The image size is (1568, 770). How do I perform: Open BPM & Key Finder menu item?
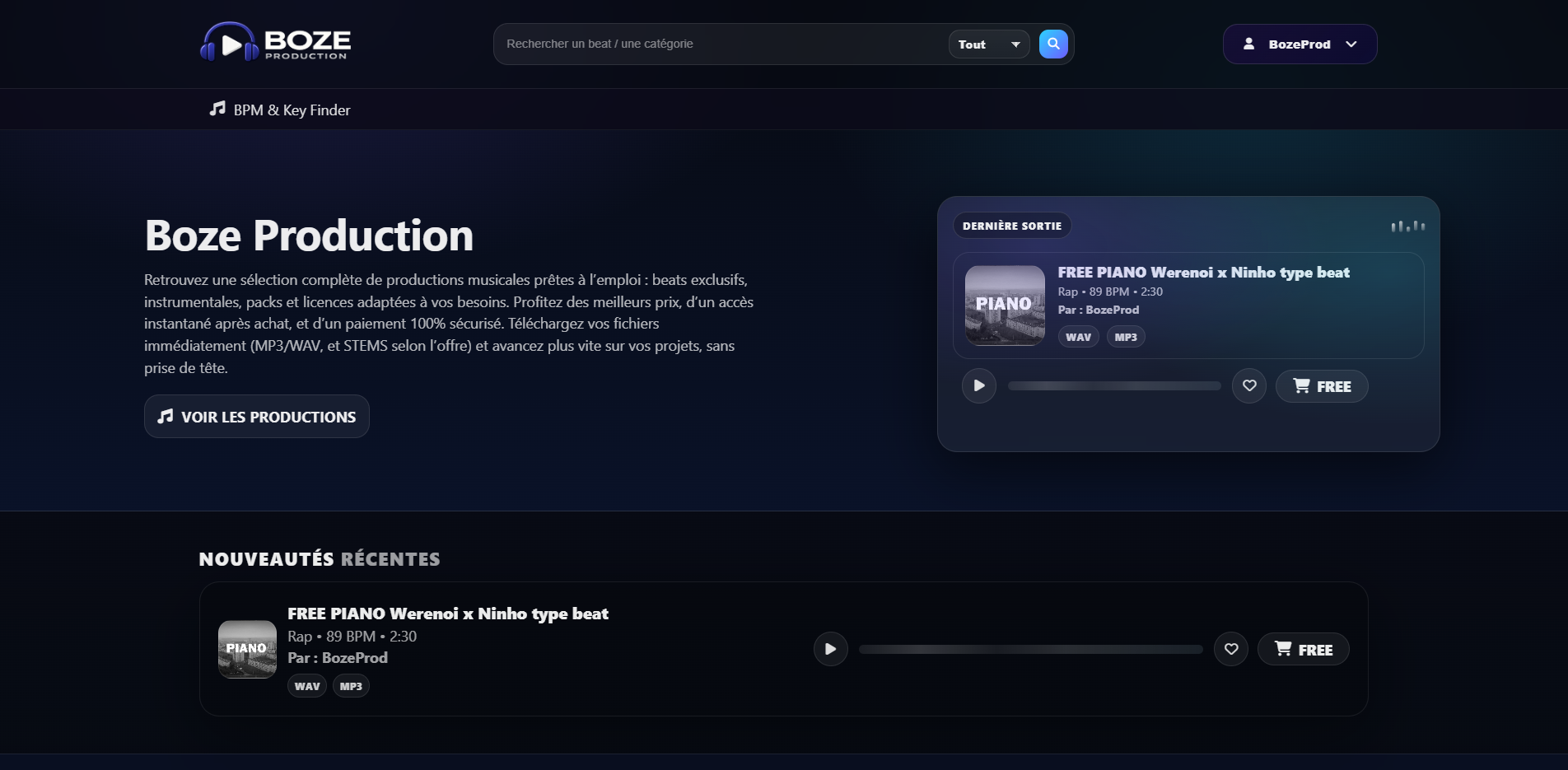click(x=280, y=110)
